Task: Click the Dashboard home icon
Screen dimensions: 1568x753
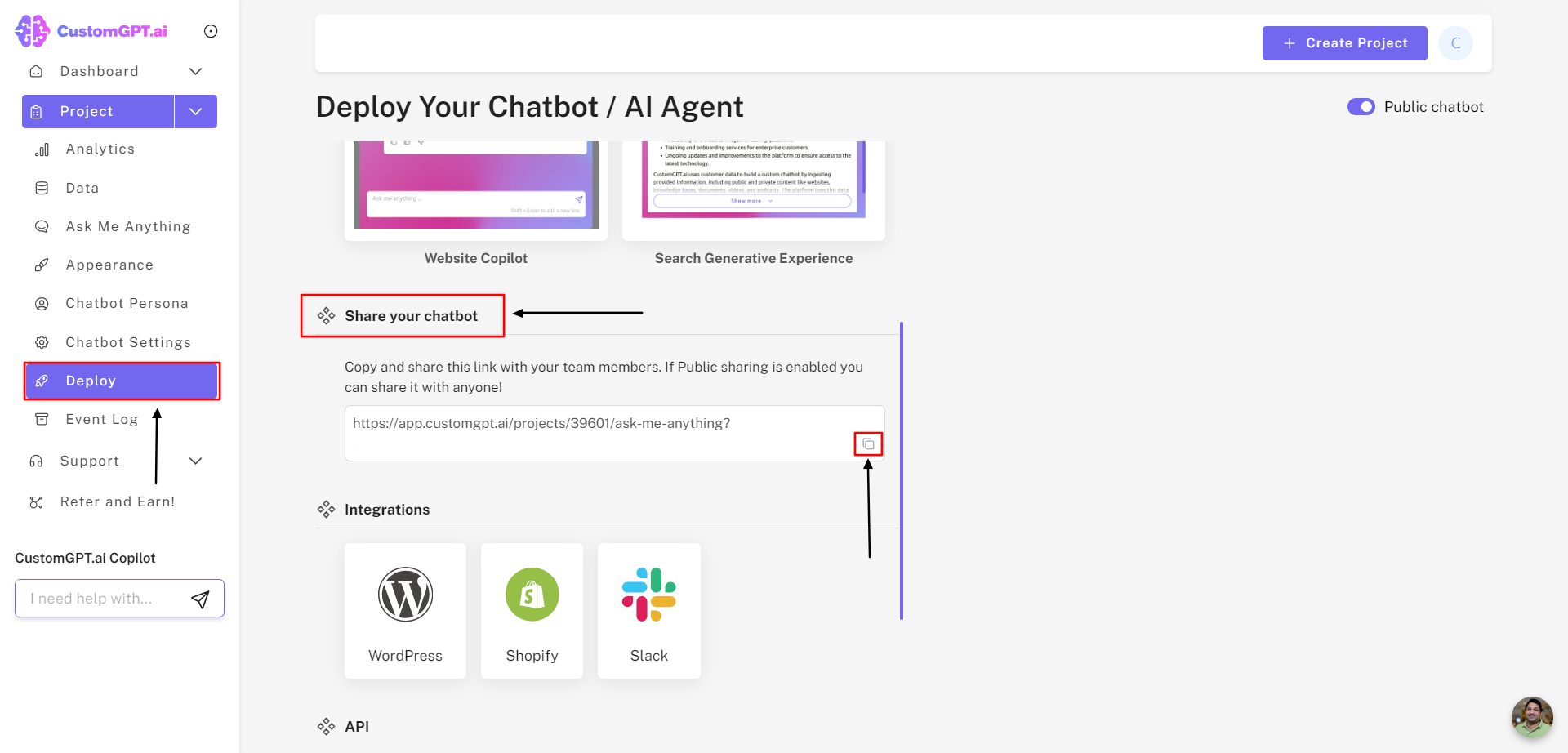Action: tap(36, 71)
